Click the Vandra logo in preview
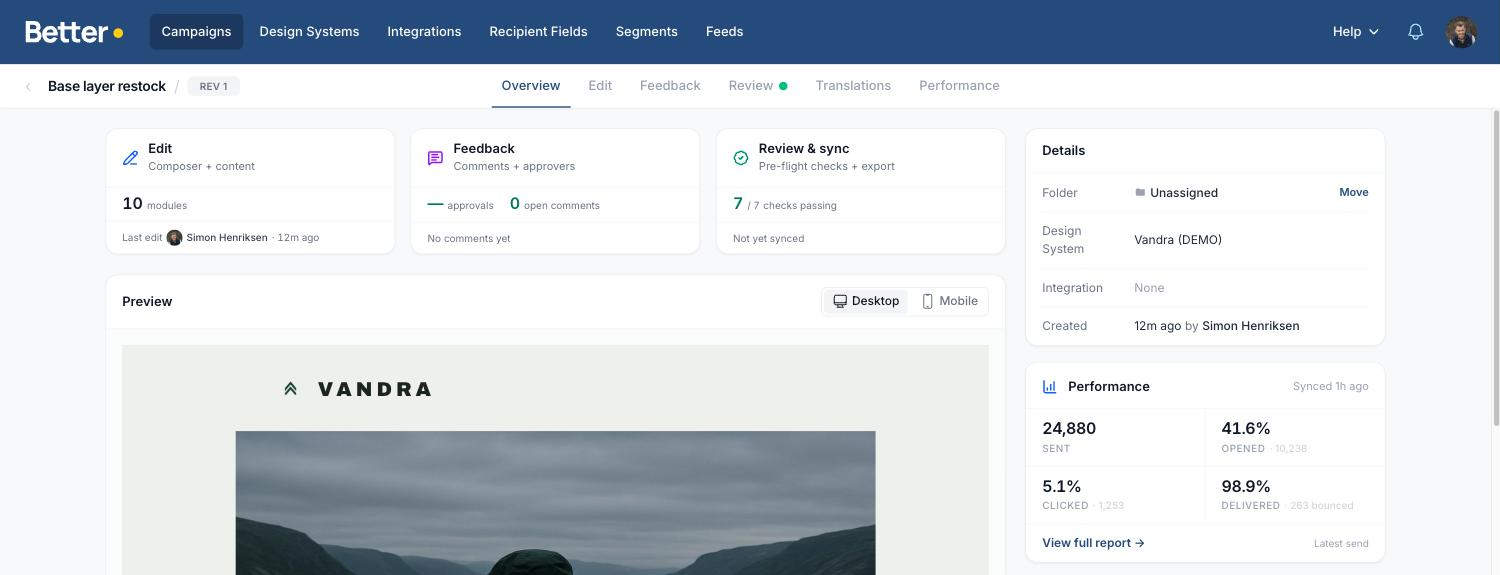This screenshot has width=1500, height=575. click(358, 389)
